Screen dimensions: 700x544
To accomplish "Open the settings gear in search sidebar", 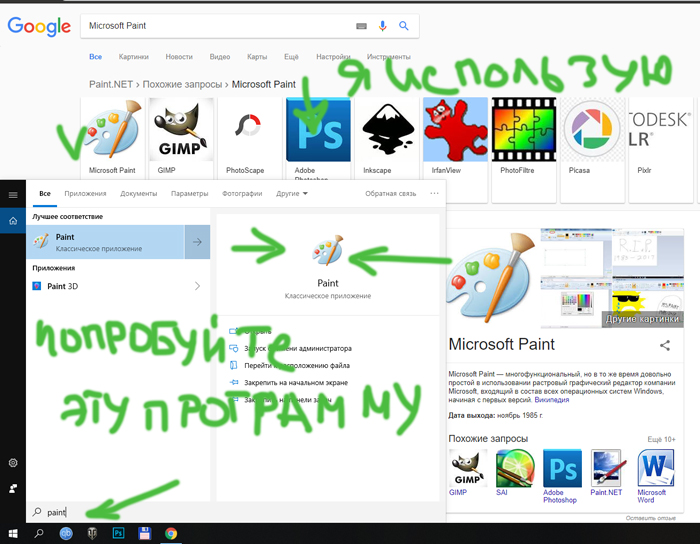I will click(13, 463).
